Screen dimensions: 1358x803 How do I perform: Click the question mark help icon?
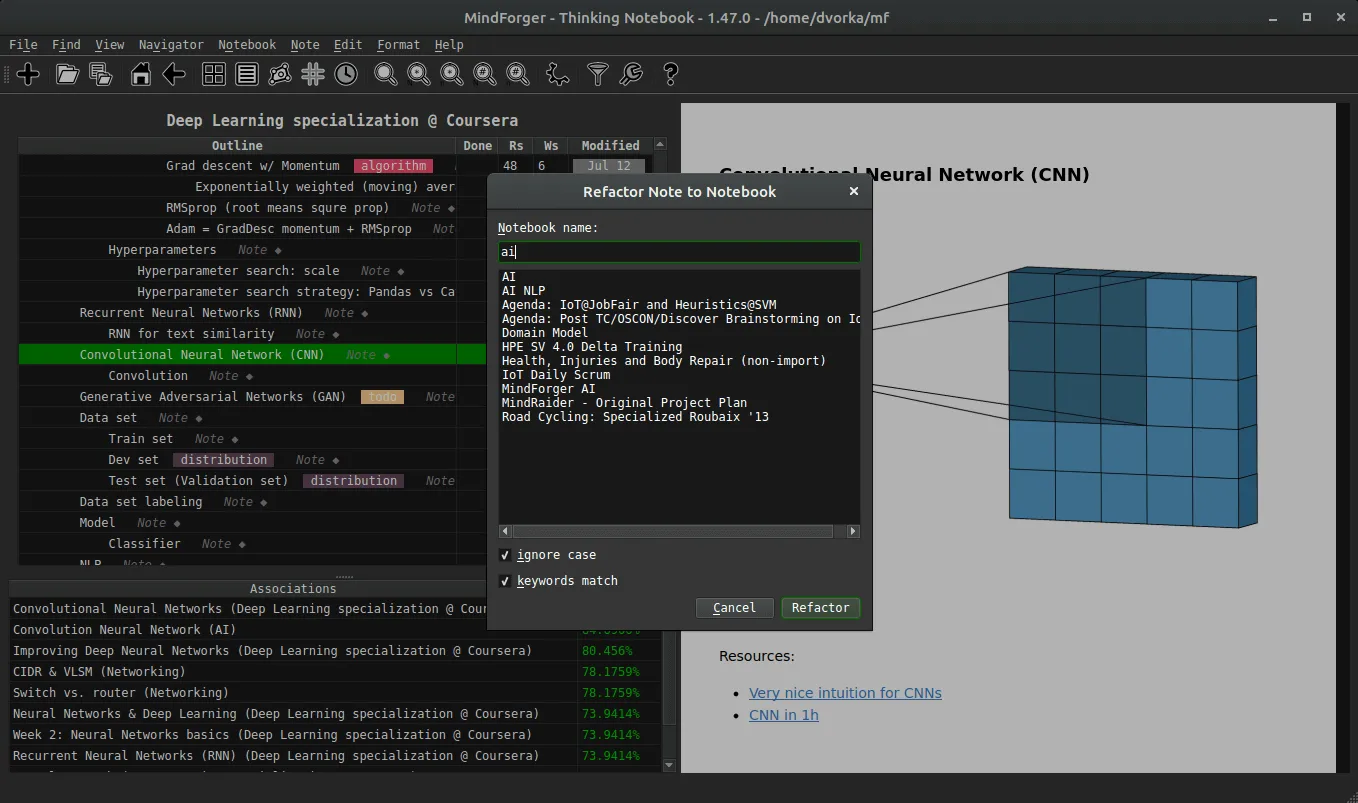coord(670,74)
